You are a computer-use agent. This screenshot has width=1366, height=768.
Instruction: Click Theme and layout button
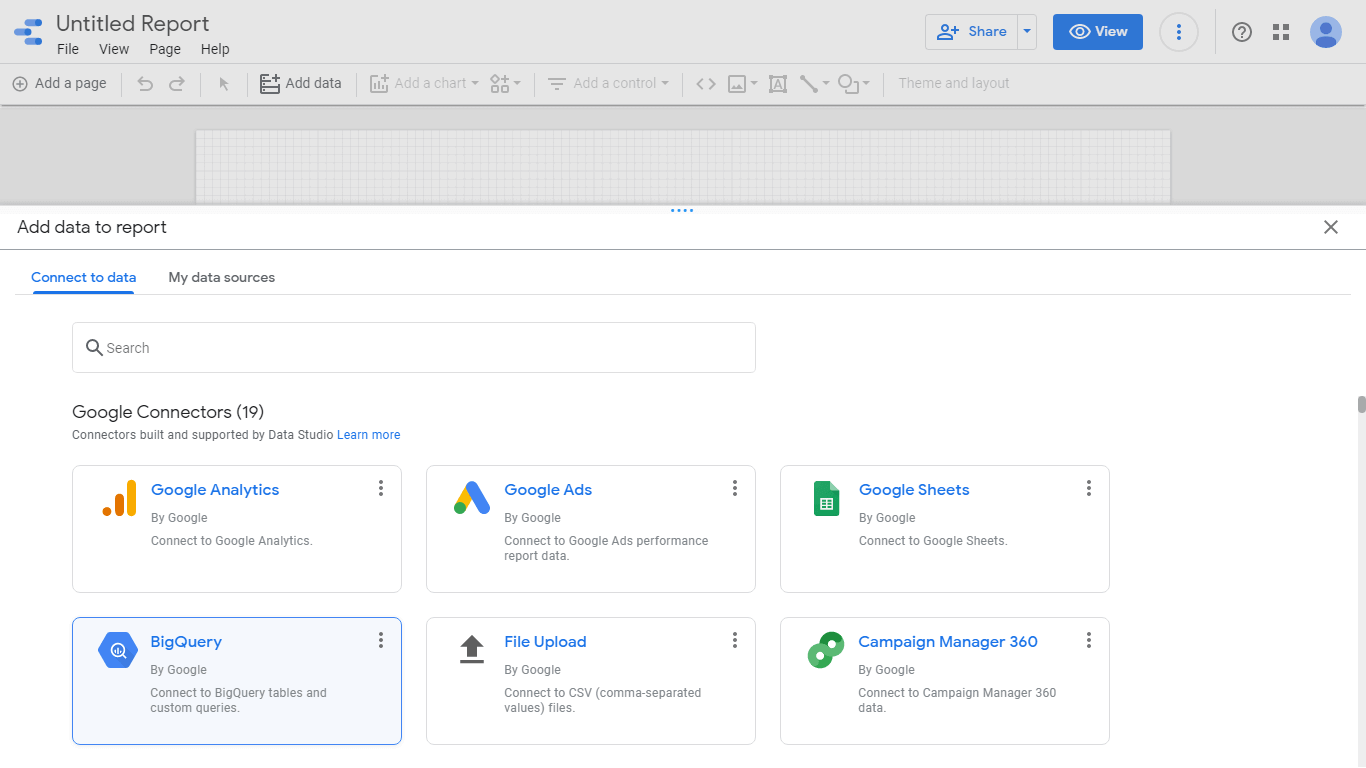(x=954, y=84)
